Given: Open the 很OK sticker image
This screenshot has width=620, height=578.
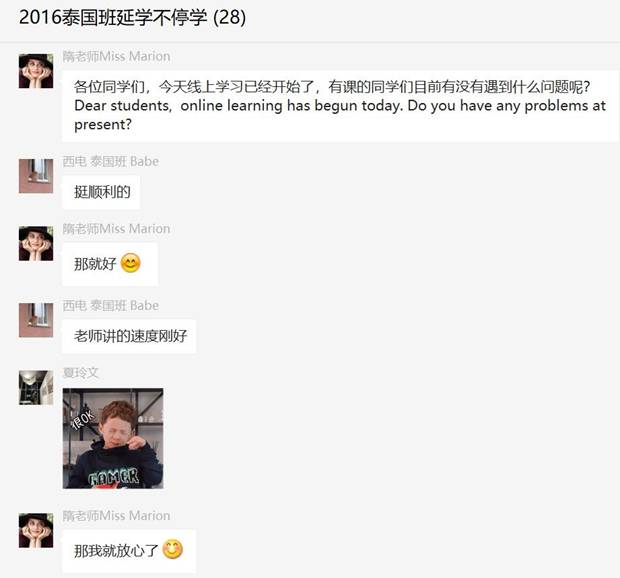Looking at the screenshot, I should click(x=113, y=438).
